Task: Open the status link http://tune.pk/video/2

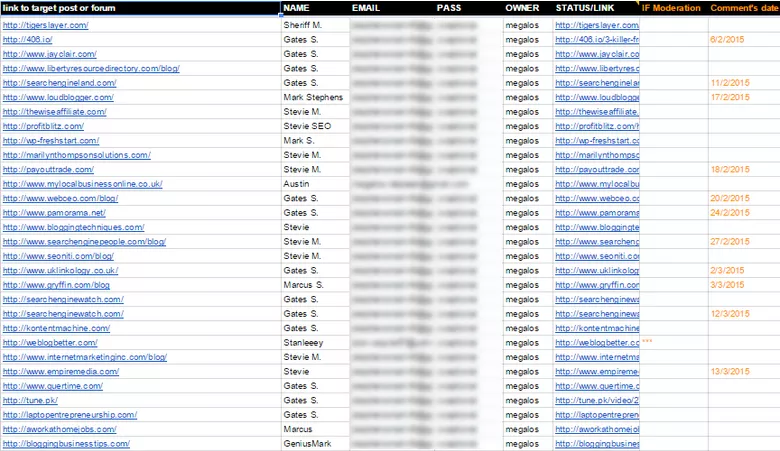Action: click(597, 400)
